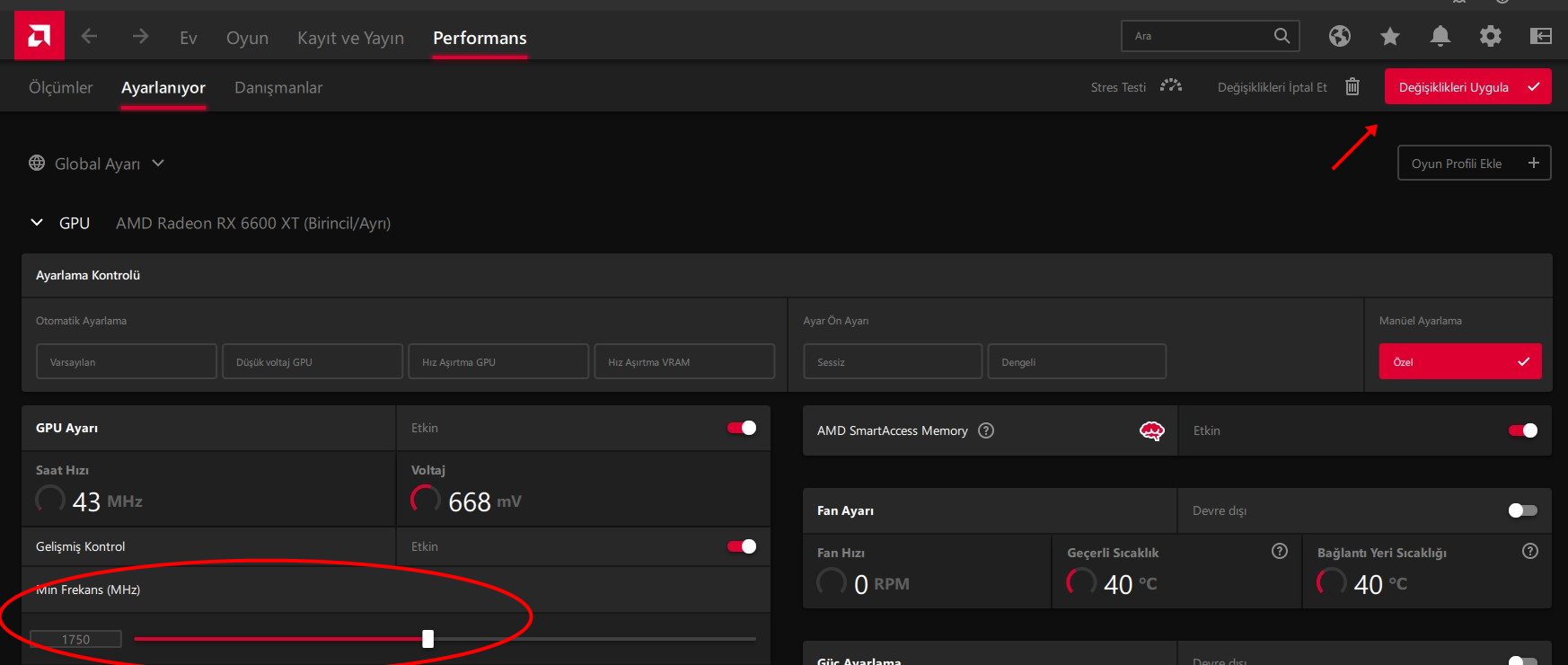Click the Stres Testi label
The width and height of the screenshot is (1568, 665).
pyautogui.click(x=1118, y=87)
